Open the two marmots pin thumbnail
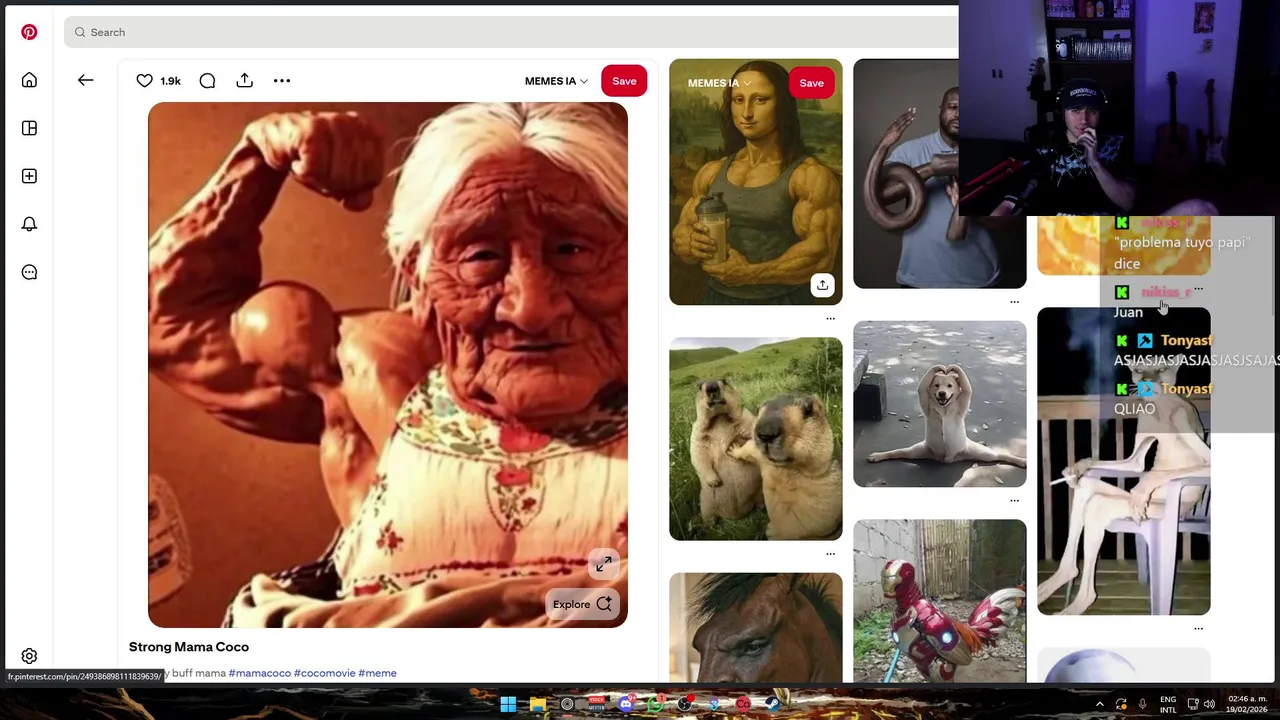This screenshot has width=1280, height=720. (756, 439)
